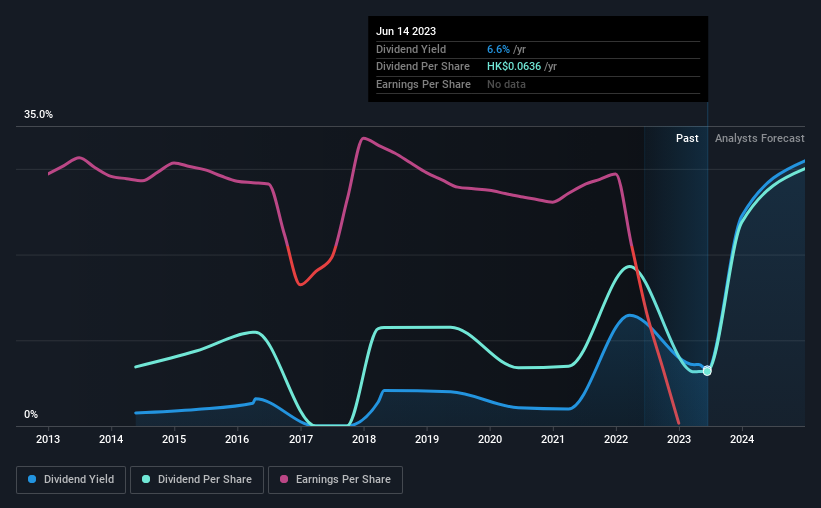Click the 2016 x-axis label
Image resolution: width=821 pixels, height=508 pixels.
(237, 439)
